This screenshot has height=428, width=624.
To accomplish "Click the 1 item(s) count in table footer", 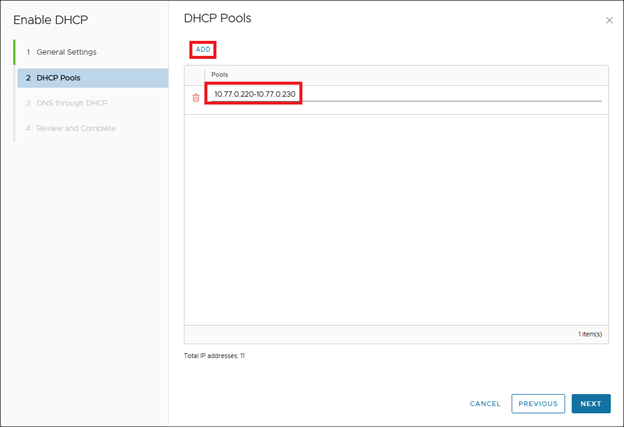I will (589, 334).
